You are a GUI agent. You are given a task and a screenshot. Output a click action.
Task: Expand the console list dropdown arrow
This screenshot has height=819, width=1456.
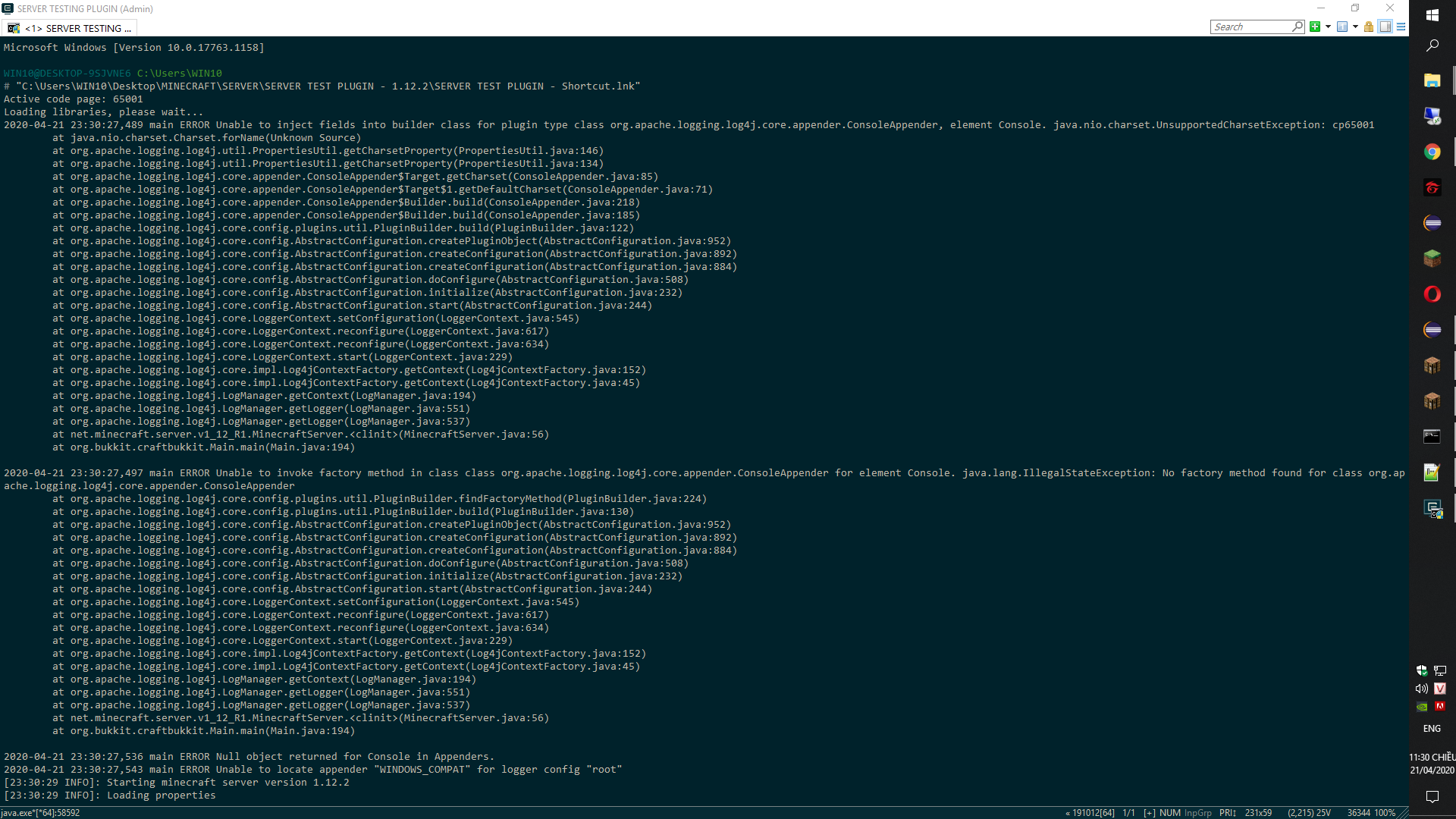click(1355, 27)
